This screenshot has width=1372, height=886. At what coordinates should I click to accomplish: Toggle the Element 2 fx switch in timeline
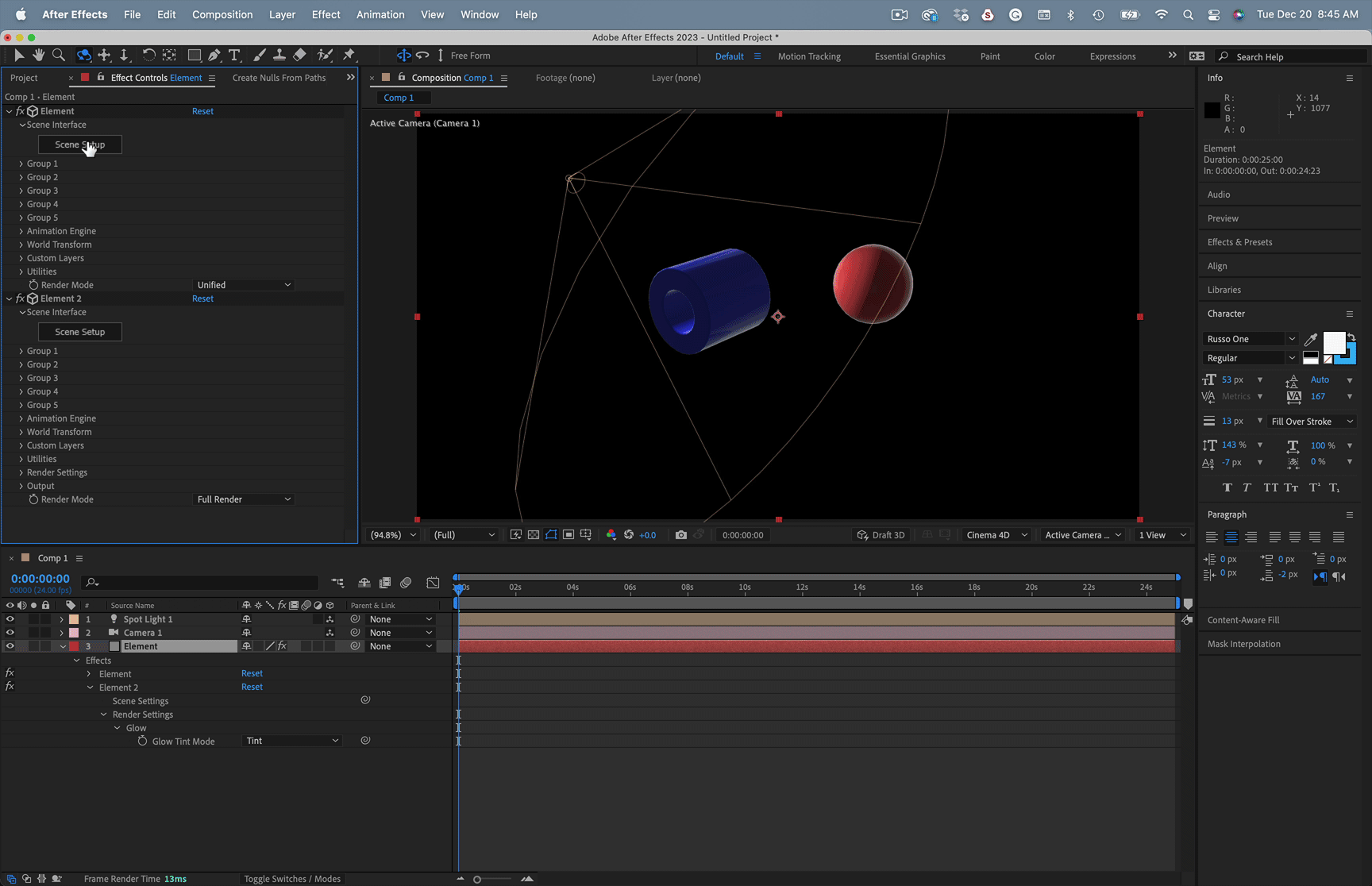tap(10, 687)
